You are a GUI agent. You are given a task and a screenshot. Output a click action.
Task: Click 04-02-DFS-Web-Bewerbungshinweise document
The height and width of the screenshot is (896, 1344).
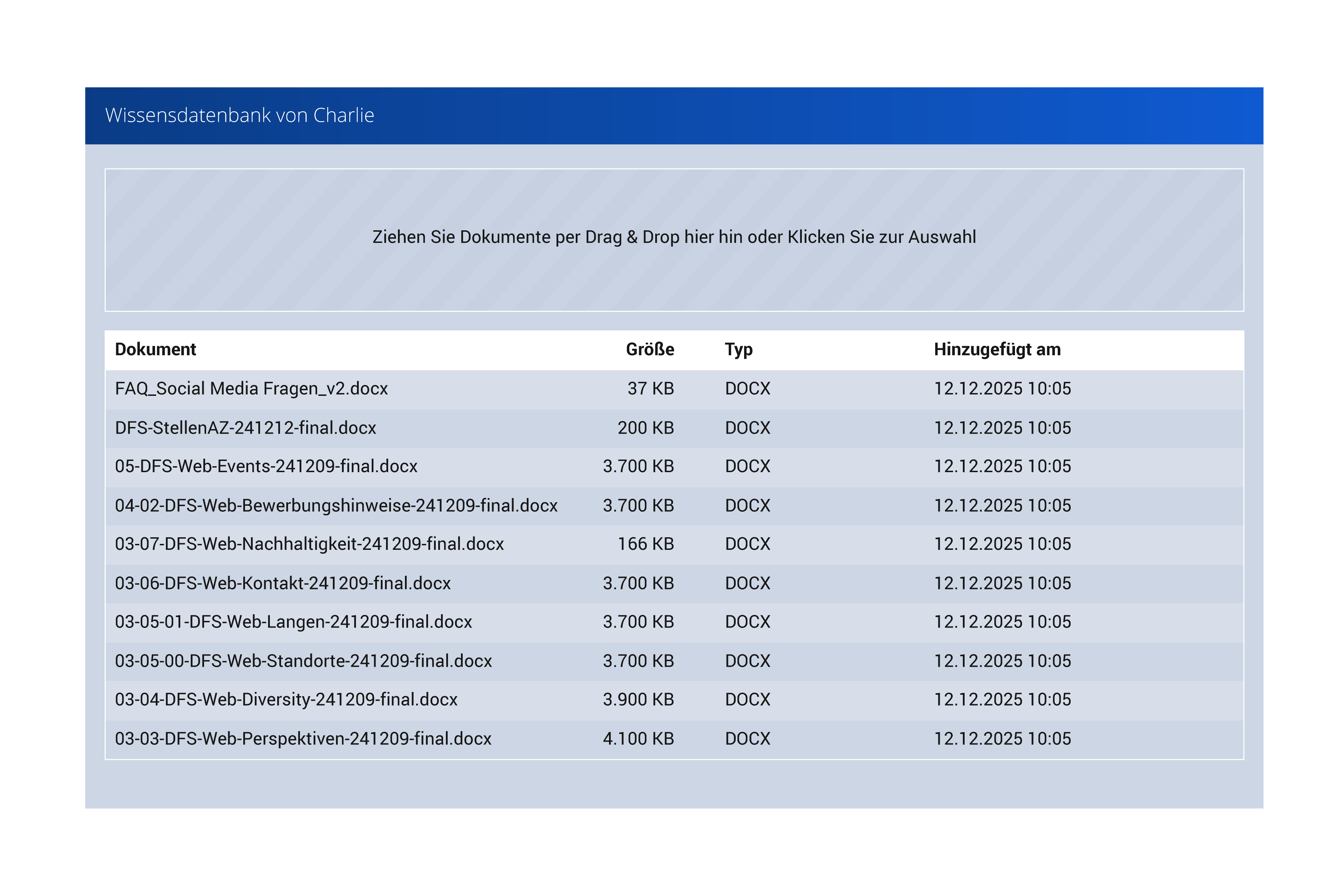[335, 506]
